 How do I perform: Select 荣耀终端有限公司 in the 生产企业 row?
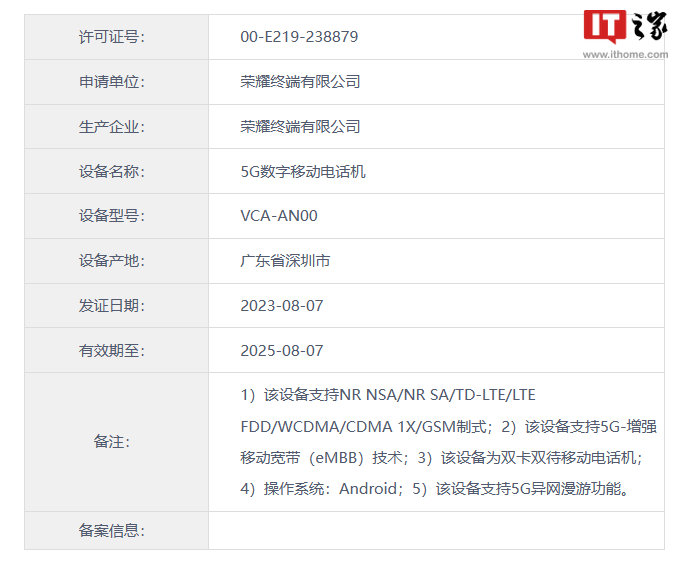coord(301,127)
